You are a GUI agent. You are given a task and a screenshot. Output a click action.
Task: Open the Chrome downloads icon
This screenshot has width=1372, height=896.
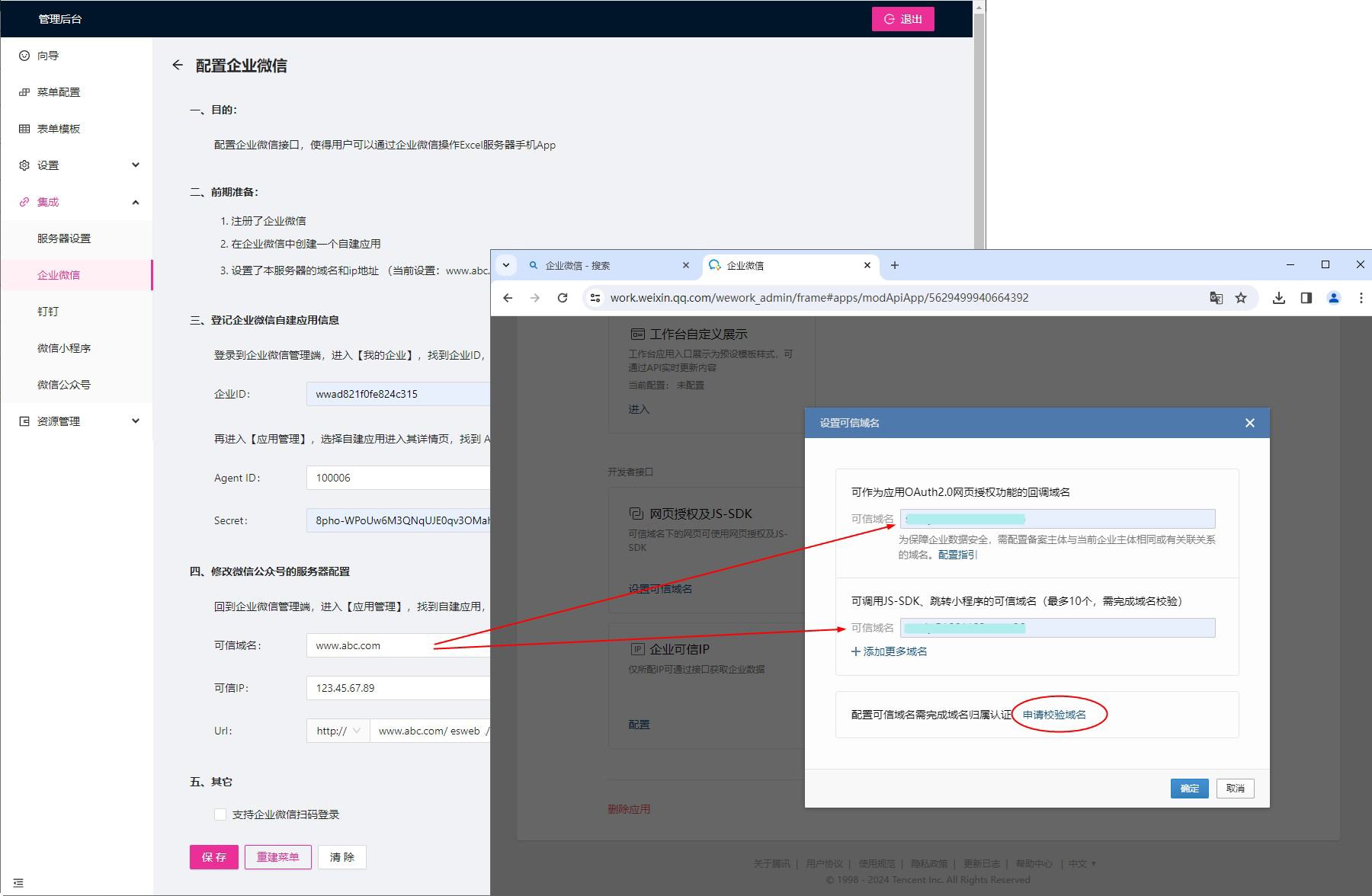[x=1279, y=298]
